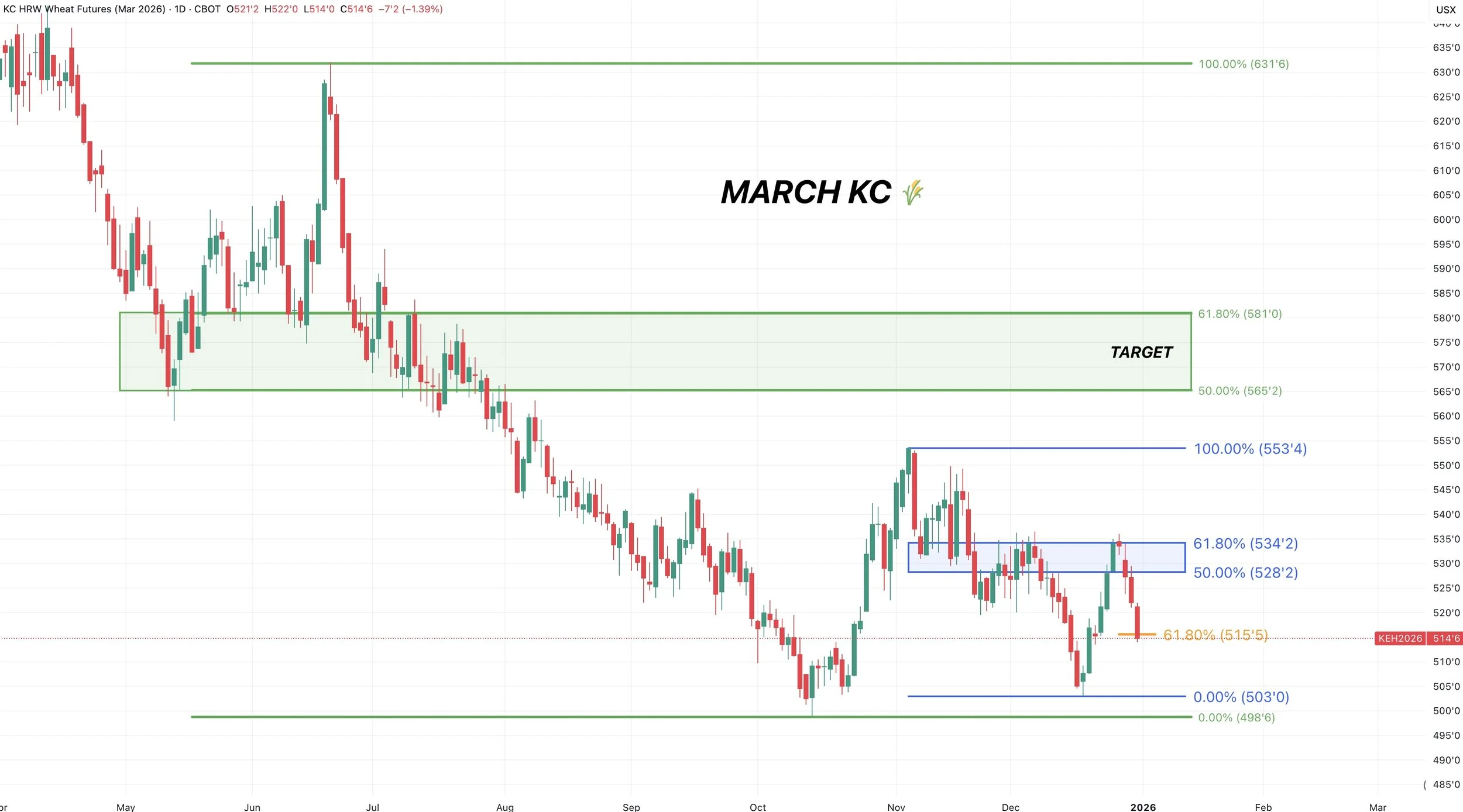Select the blue 100.00% (553'4) label
This screenshot has height=812, width=1463.
(1250, 449)
